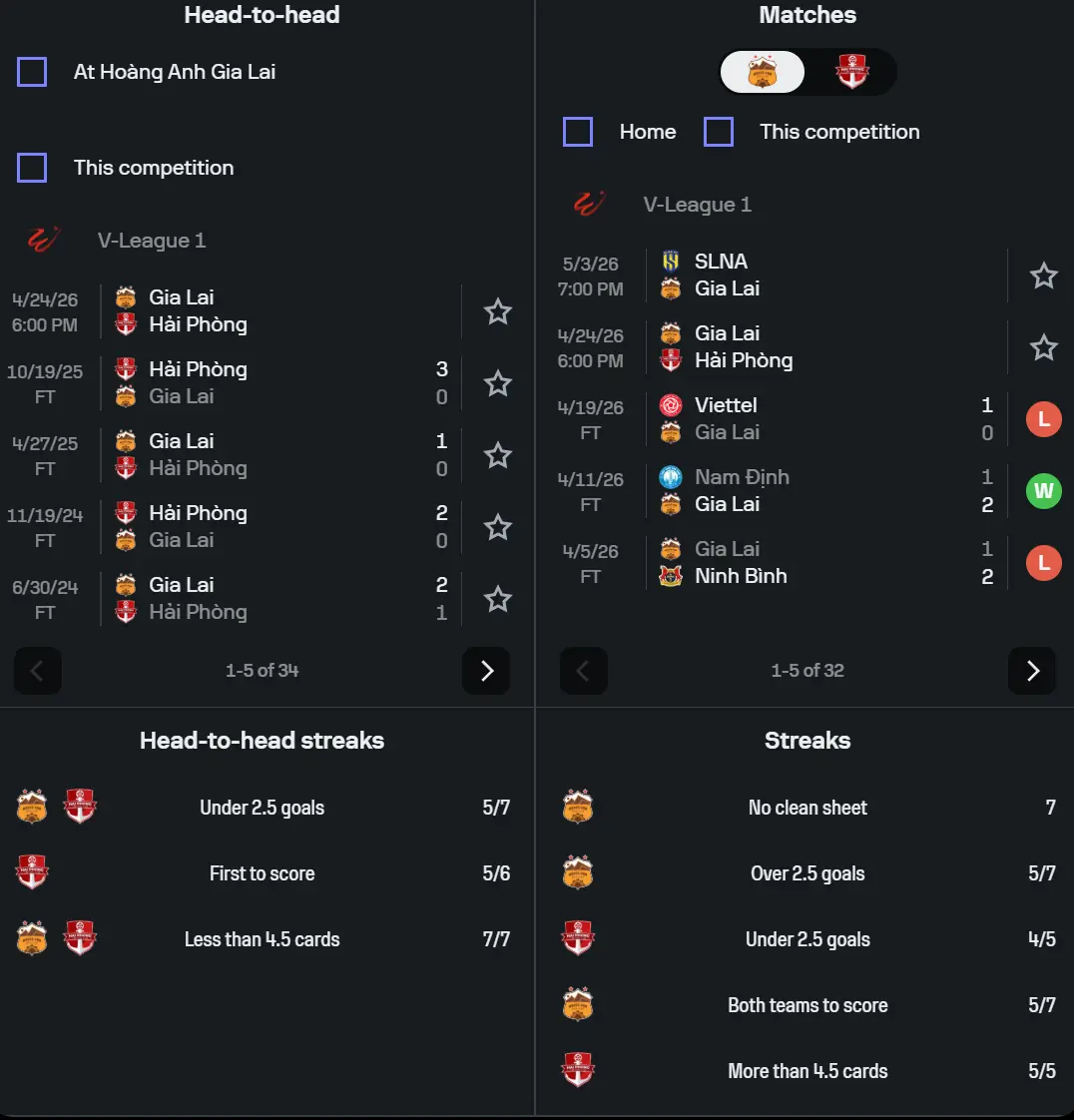1074x1120 pixels.
Task: Show next page of Matches list
Action: (x=1032, y=671)
